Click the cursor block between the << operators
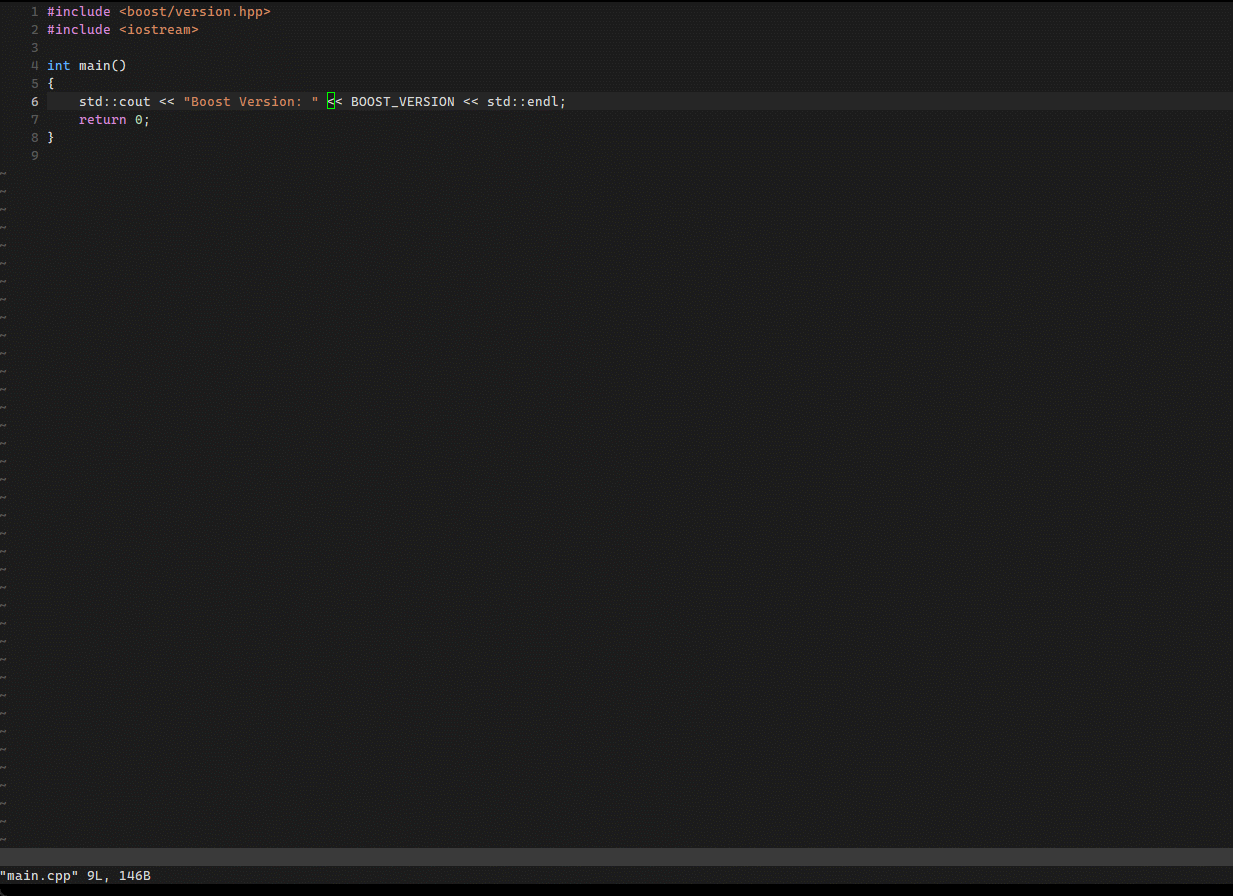1233x896 pixels. [330, 101]
